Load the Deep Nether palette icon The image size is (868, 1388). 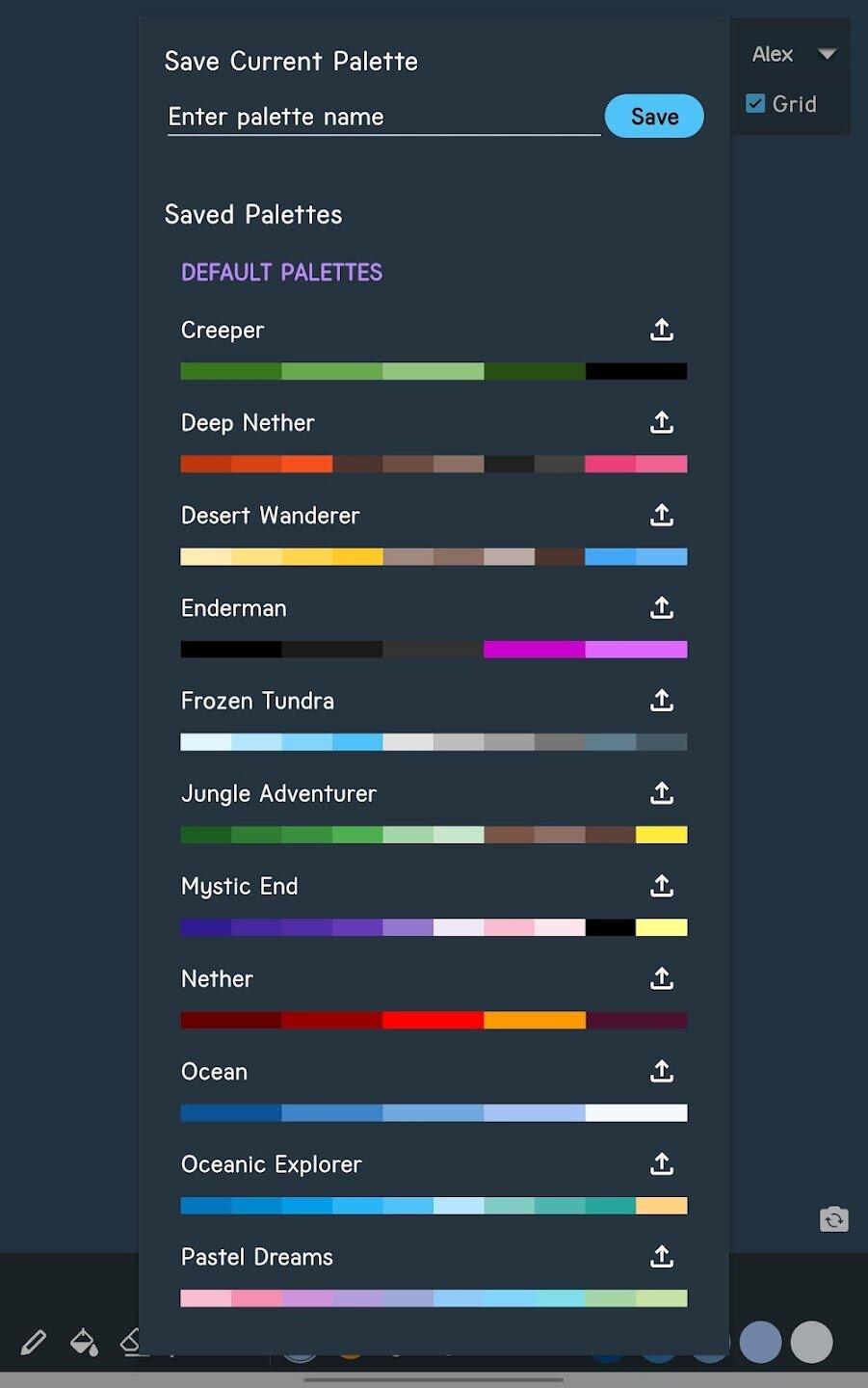[662, 422]
